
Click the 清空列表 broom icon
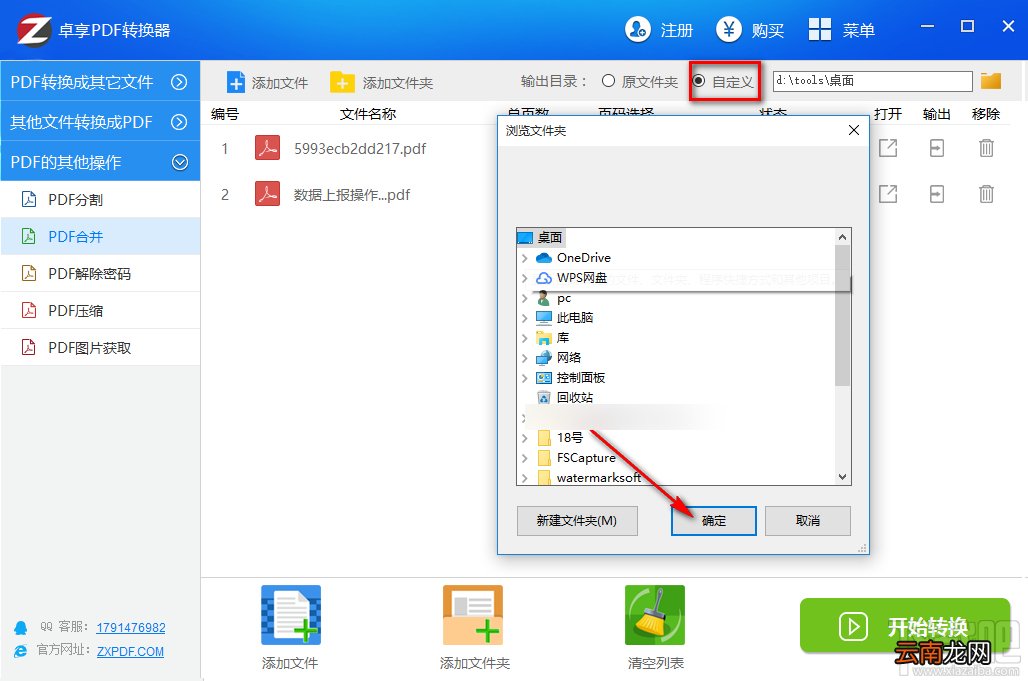click(655, 615)
